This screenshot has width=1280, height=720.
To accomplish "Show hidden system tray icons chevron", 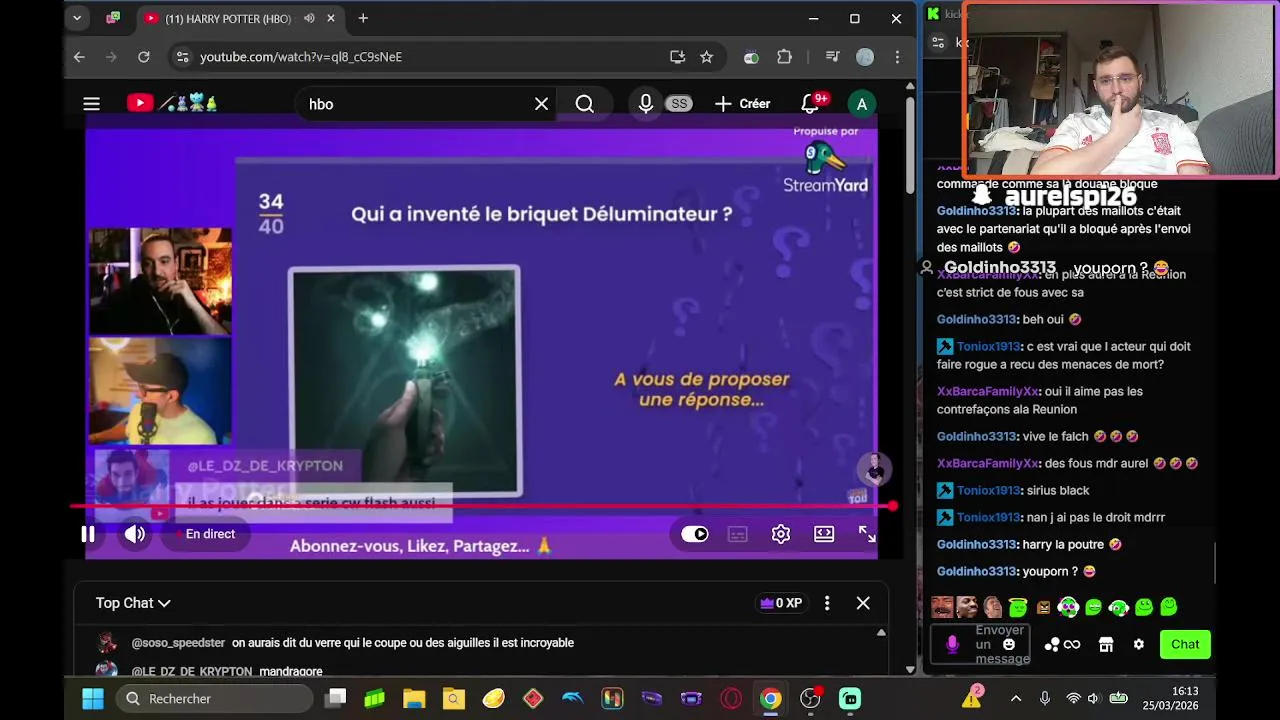I will tap(1016, 698).
